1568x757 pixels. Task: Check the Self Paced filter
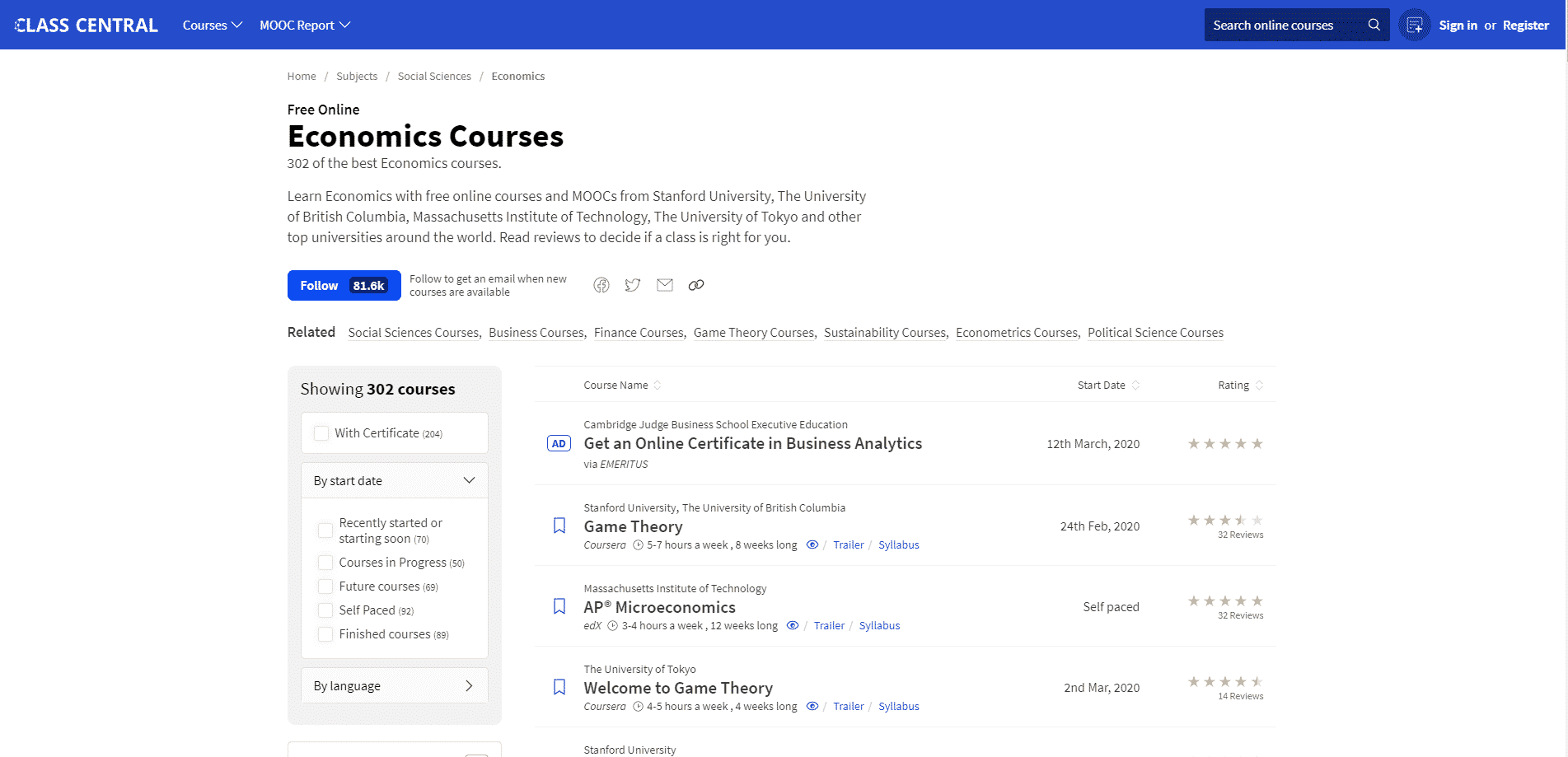coord(325,610)
